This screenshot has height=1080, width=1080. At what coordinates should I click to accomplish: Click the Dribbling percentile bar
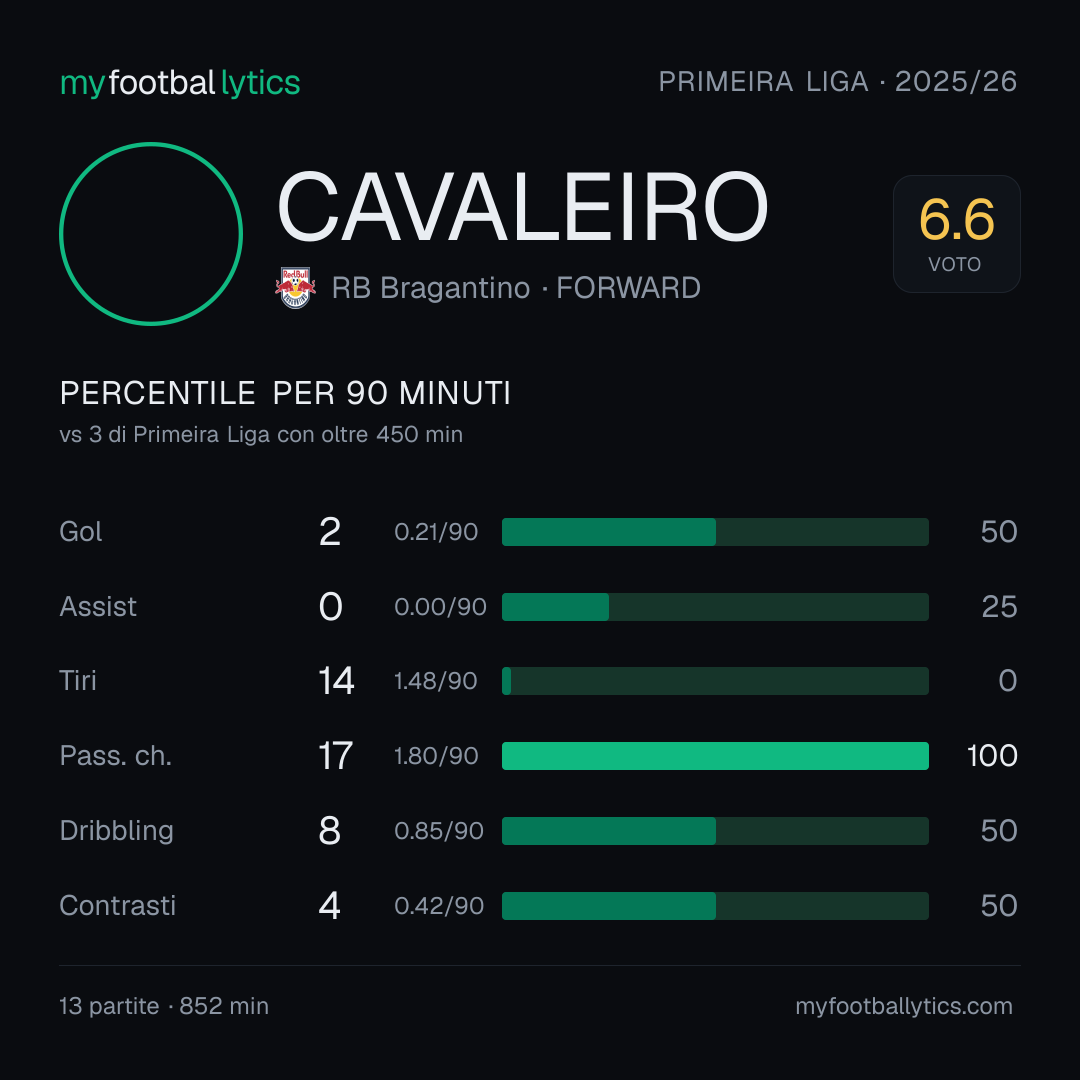click(715, 831)
